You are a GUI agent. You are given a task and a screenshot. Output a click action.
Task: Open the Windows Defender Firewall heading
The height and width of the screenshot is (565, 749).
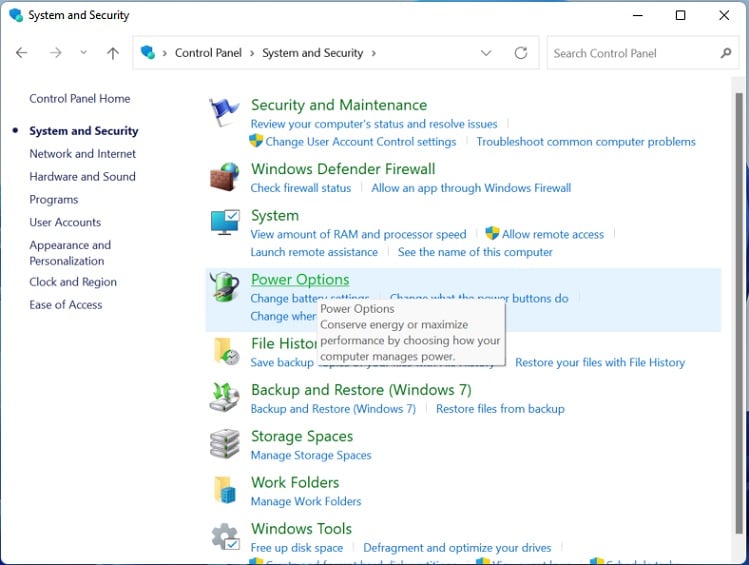click(343, 169)
